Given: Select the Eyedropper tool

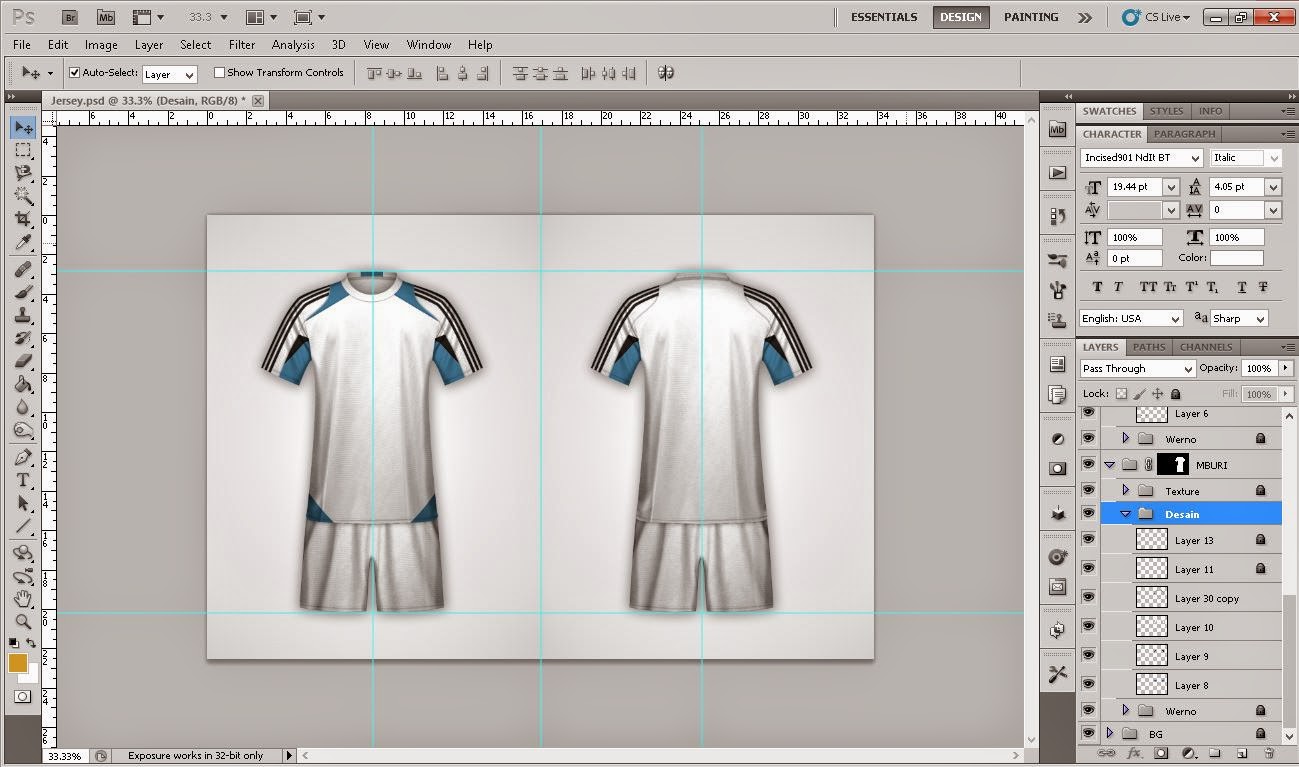Looking at the screenshot, I should [x=23, y=241].
